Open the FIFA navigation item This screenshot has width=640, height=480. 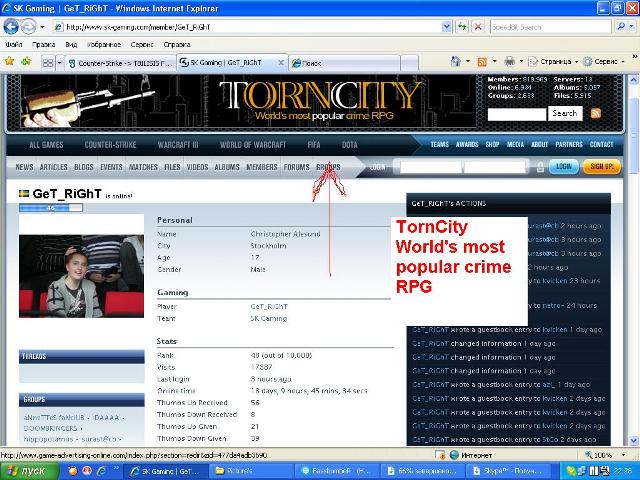[314, 144]
